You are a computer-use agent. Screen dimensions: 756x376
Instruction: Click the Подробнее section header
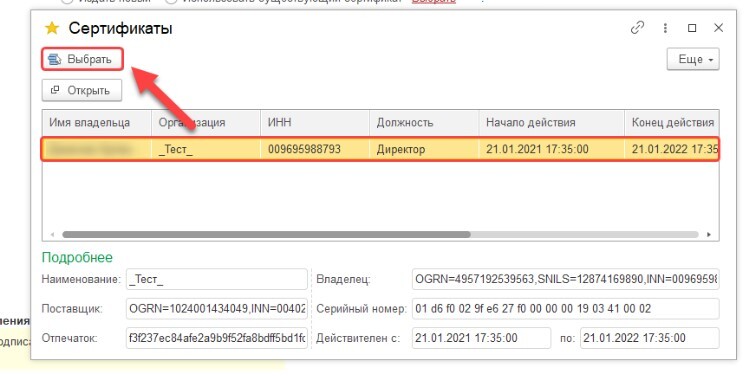coord(77,257)
